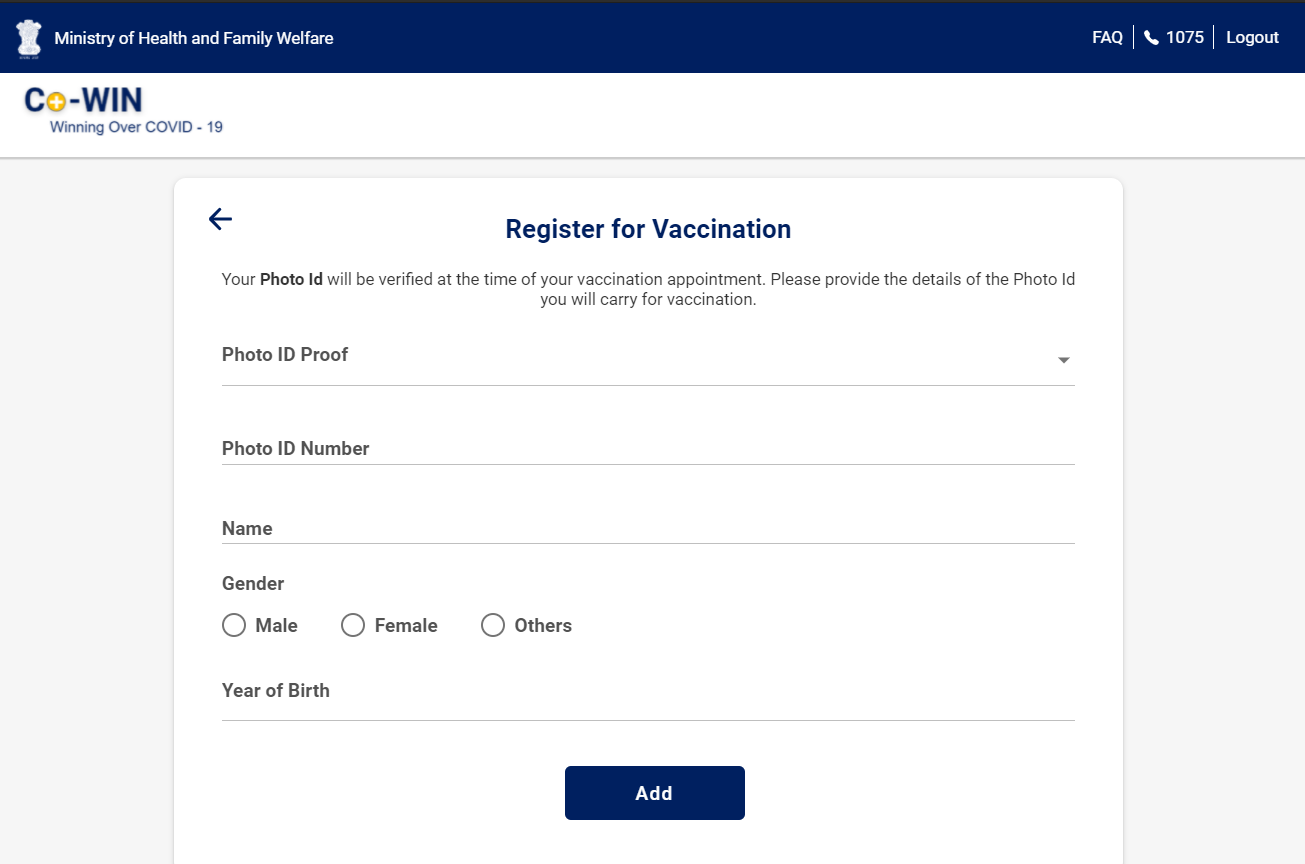
Task: Click into the Name input field
Action: [648, 529]
